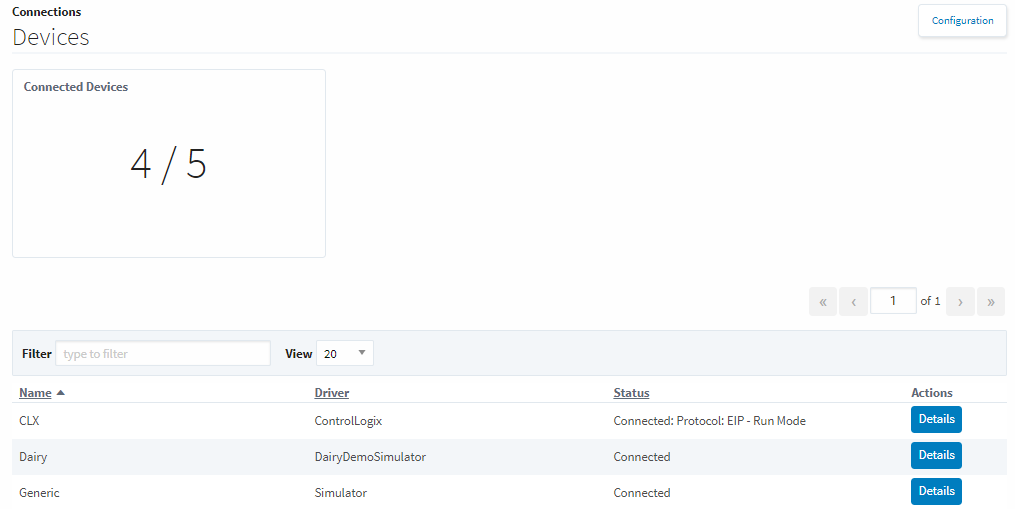Open the View count dropdown
The image size is (1015, 509).
[344, 354]
